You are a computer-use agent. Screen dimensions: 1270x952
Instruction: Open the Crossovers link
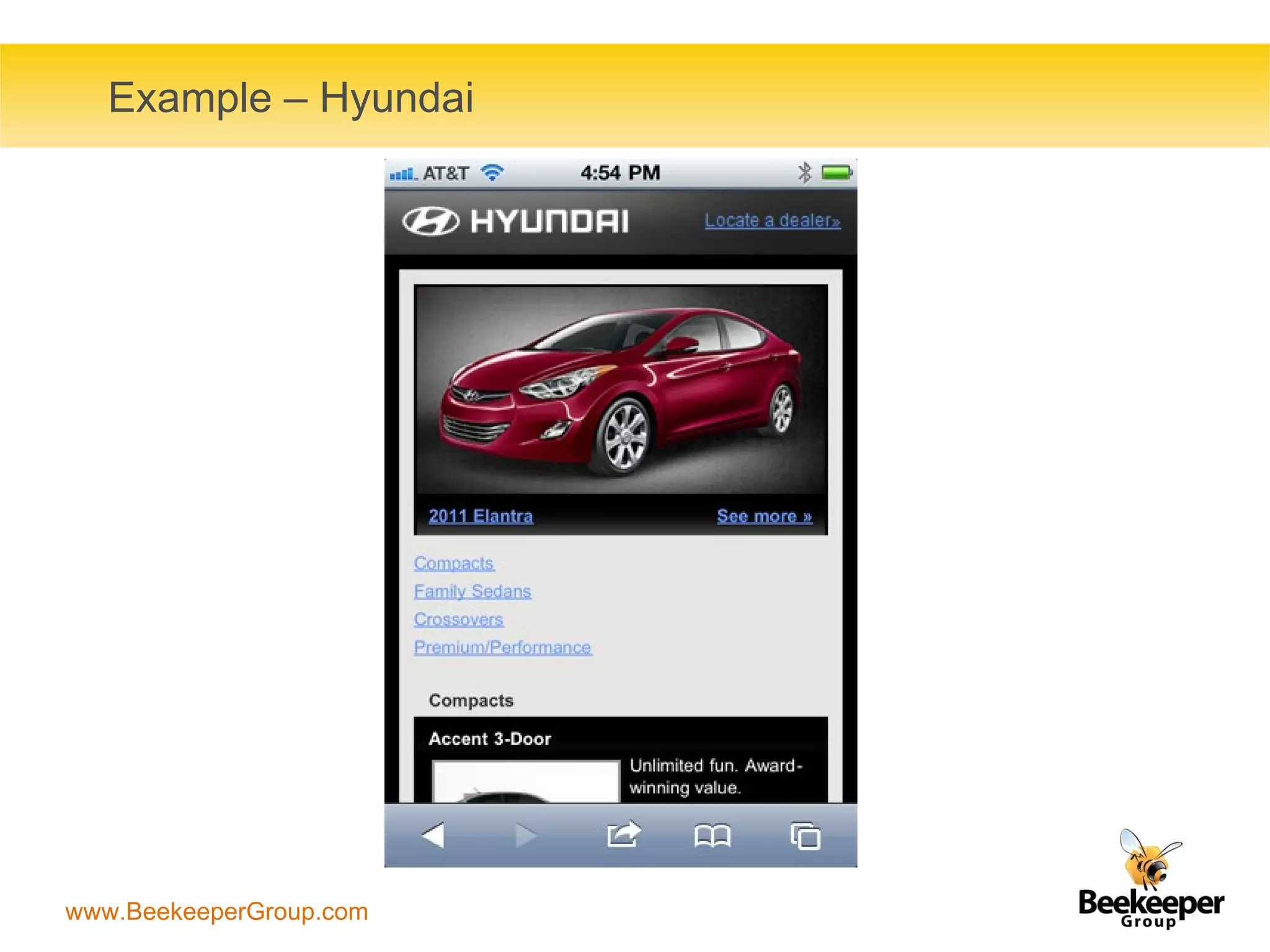[458, 619]
